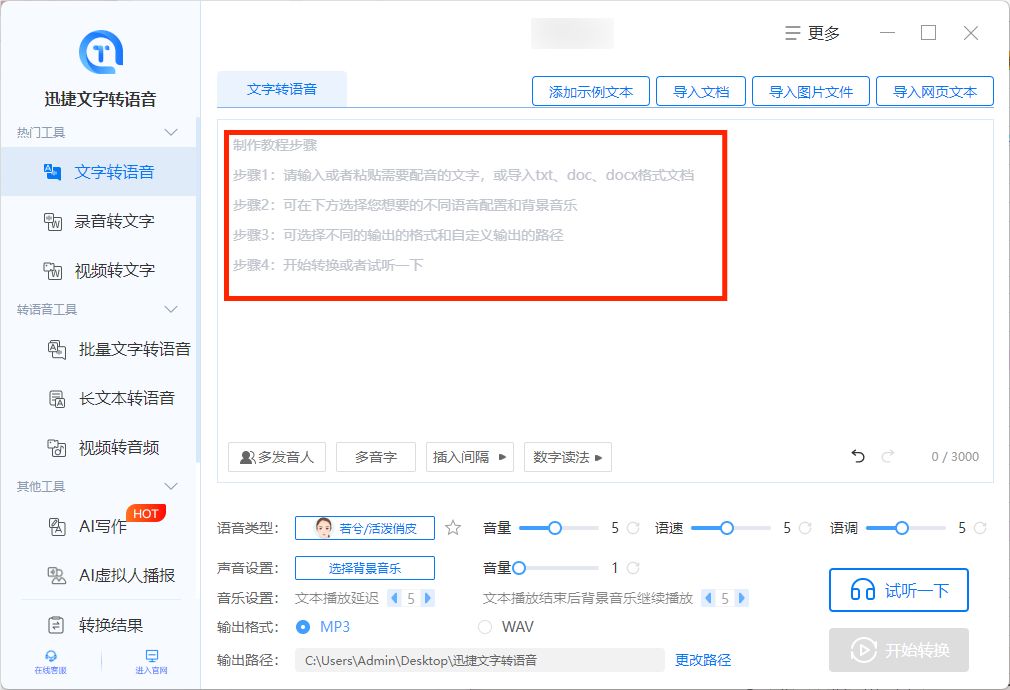Adjust the 语调 slider handle
The height and width of the screenshot is (690, 1010).
point(902,528)
